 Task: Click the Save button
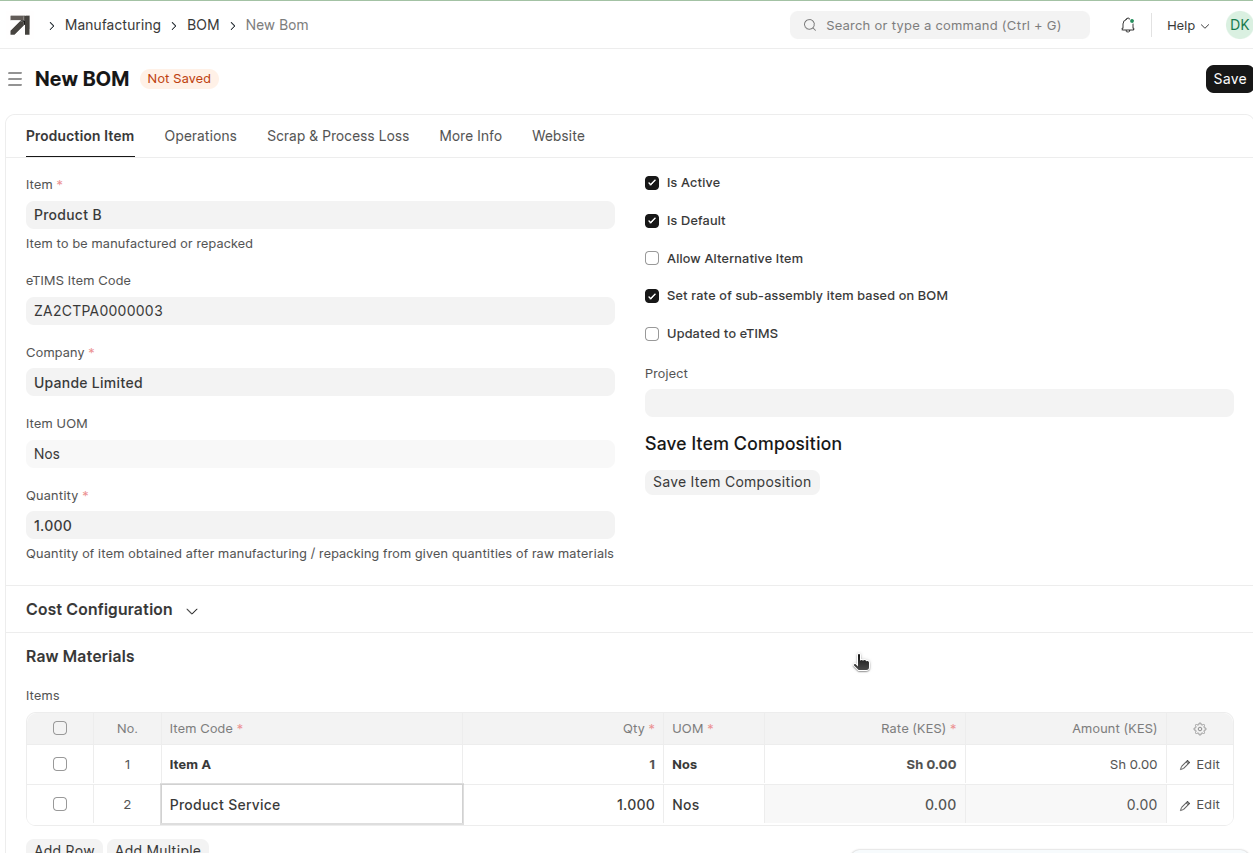1229,79
